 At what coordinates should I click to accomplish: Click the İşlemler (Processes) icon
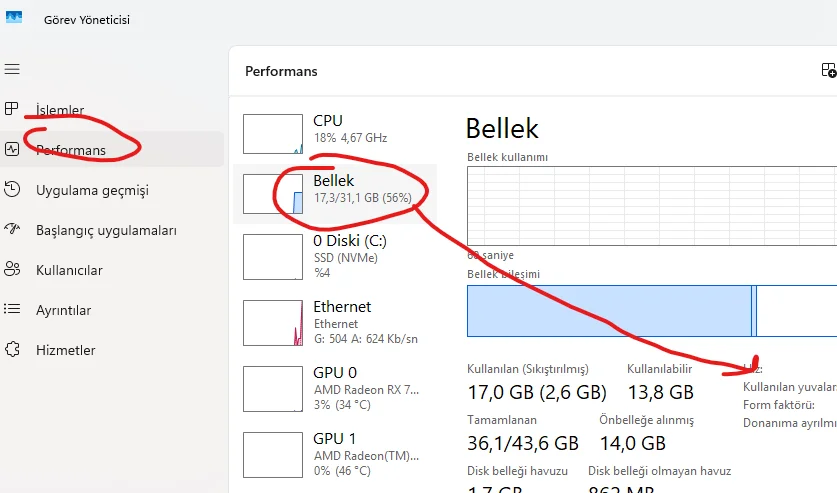click(12, 109)
